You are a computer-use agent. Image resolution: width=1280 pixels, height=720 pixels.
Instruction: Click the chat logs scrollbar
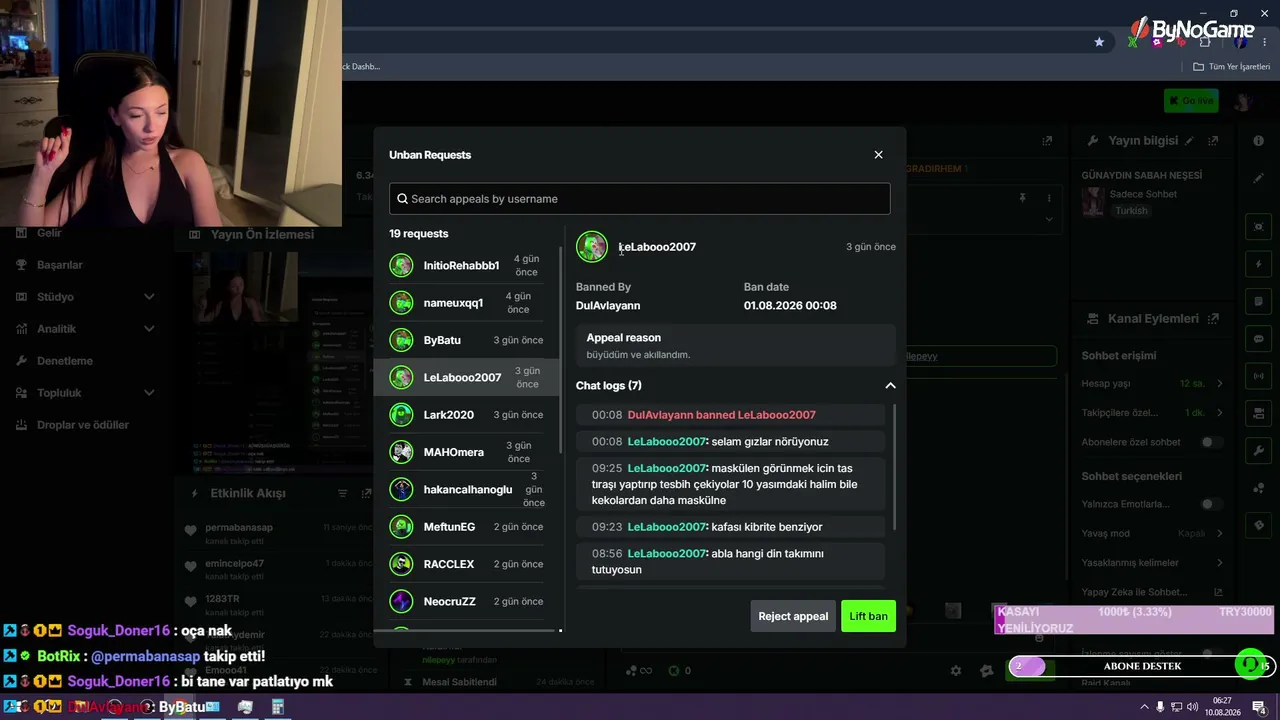tap(893, 465)
